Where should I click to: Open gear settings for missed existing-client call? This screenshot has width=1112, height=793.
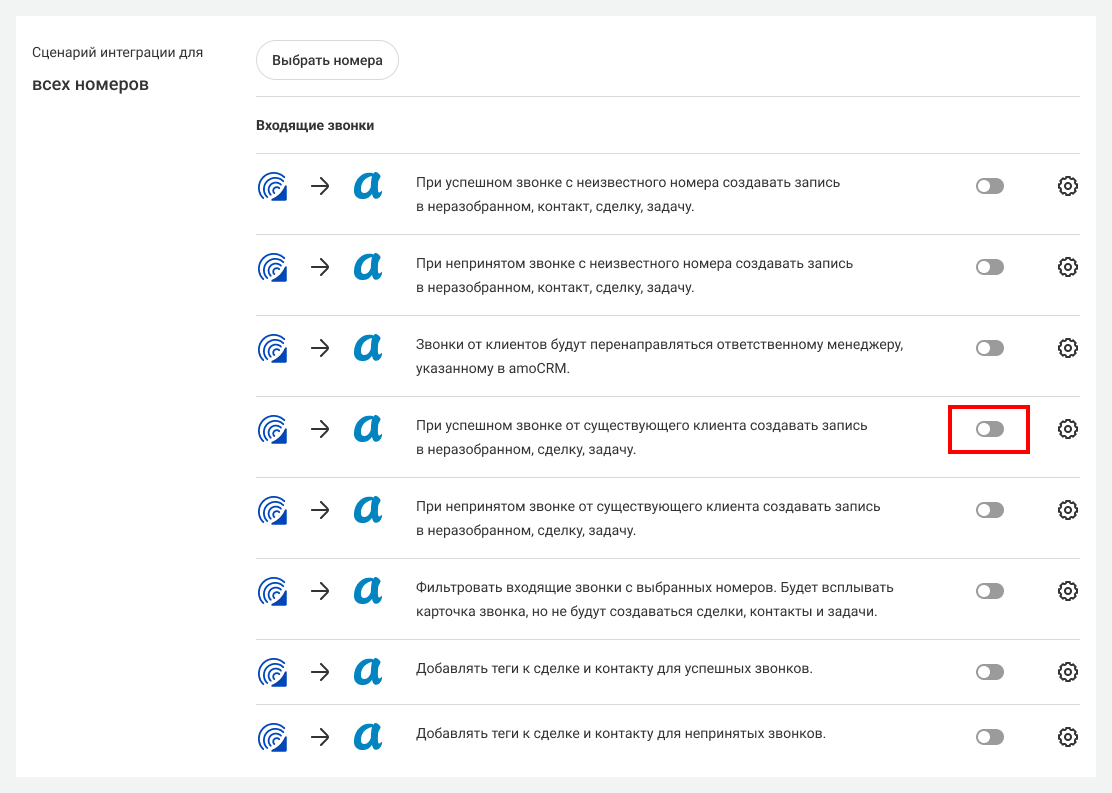[1067, 509]
